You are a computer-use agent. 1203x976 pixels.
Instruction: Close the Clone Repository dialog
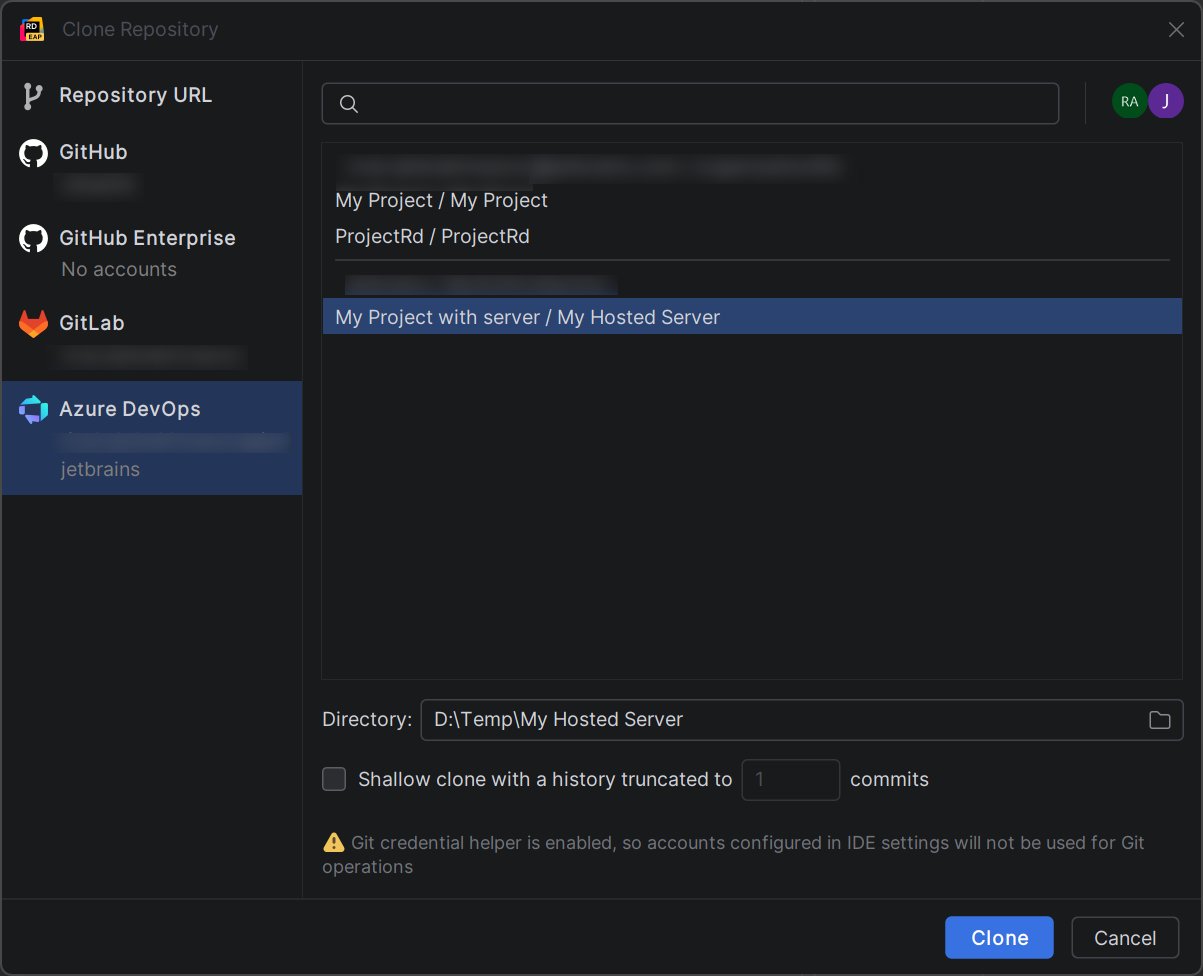pyautogui.click(x=1177, y=30)
